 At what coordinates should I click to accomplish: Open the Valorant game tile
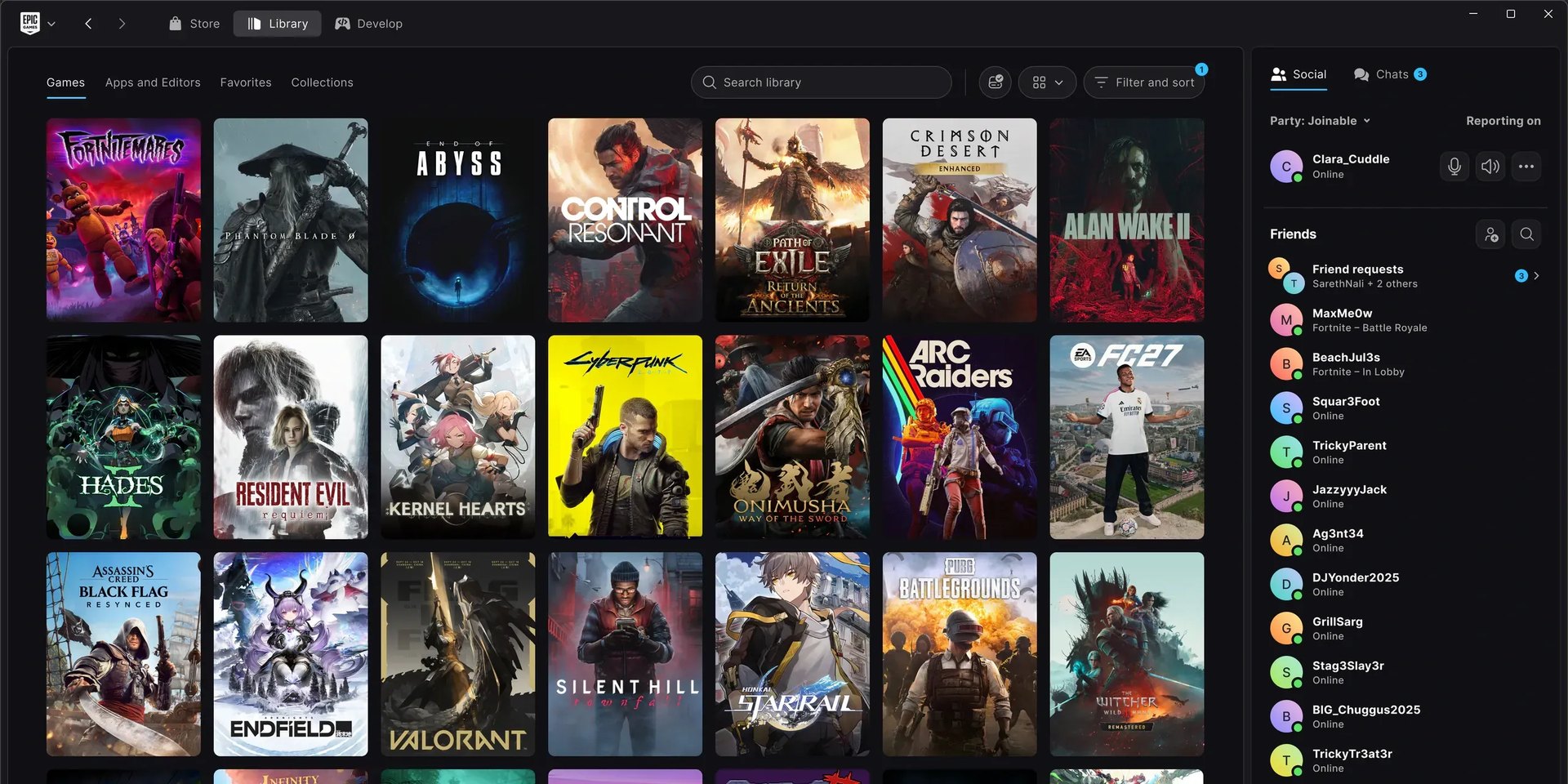coord(458,654)
